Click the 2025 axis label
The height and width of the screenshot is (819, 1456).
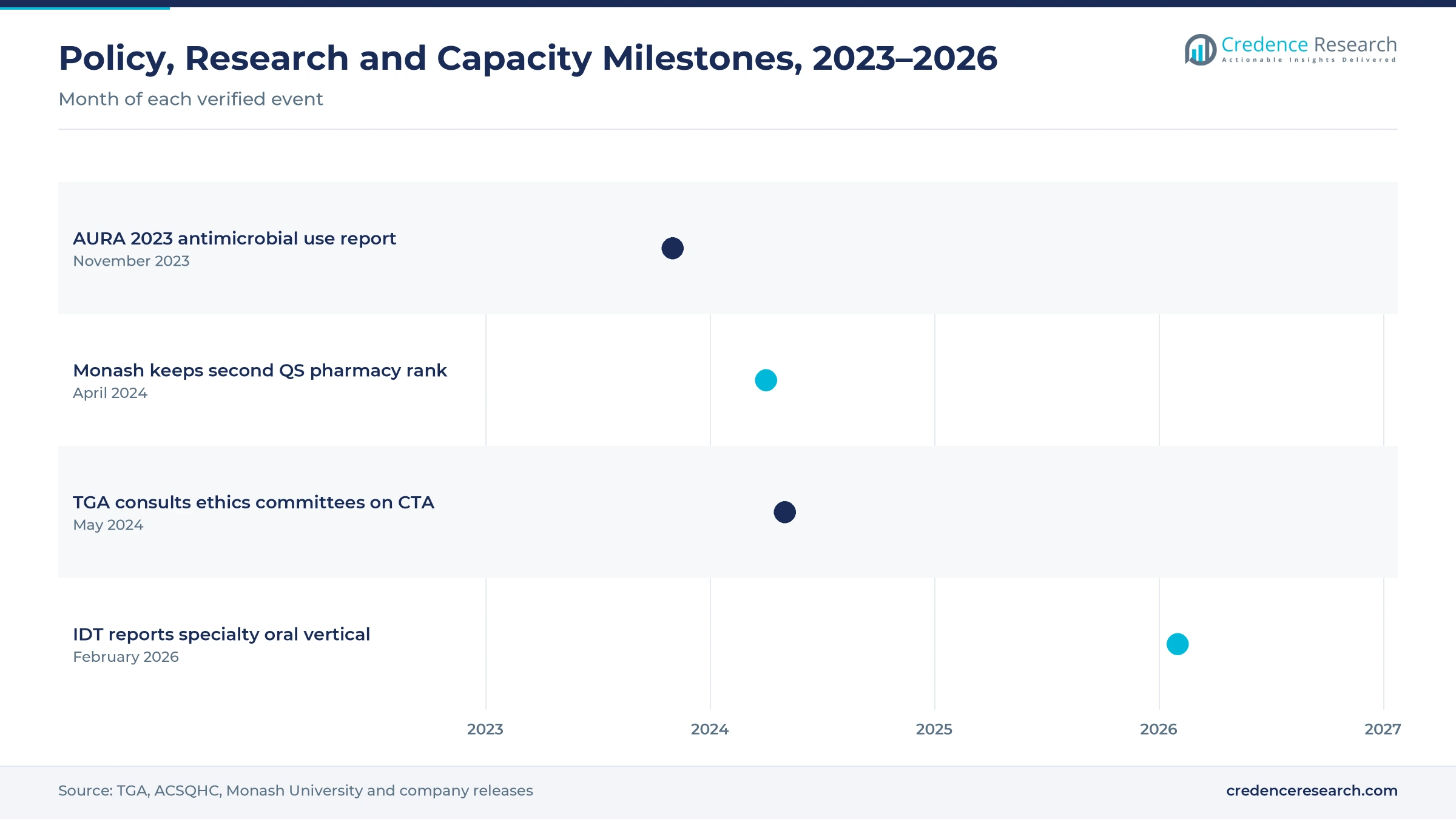point(934,729)
